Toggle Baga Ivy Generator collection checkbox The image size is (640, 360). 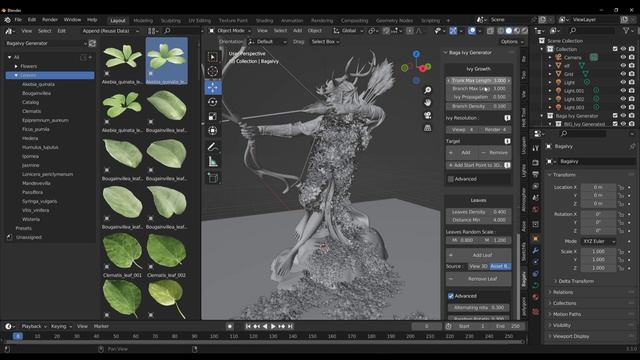(x=615, y=116)
